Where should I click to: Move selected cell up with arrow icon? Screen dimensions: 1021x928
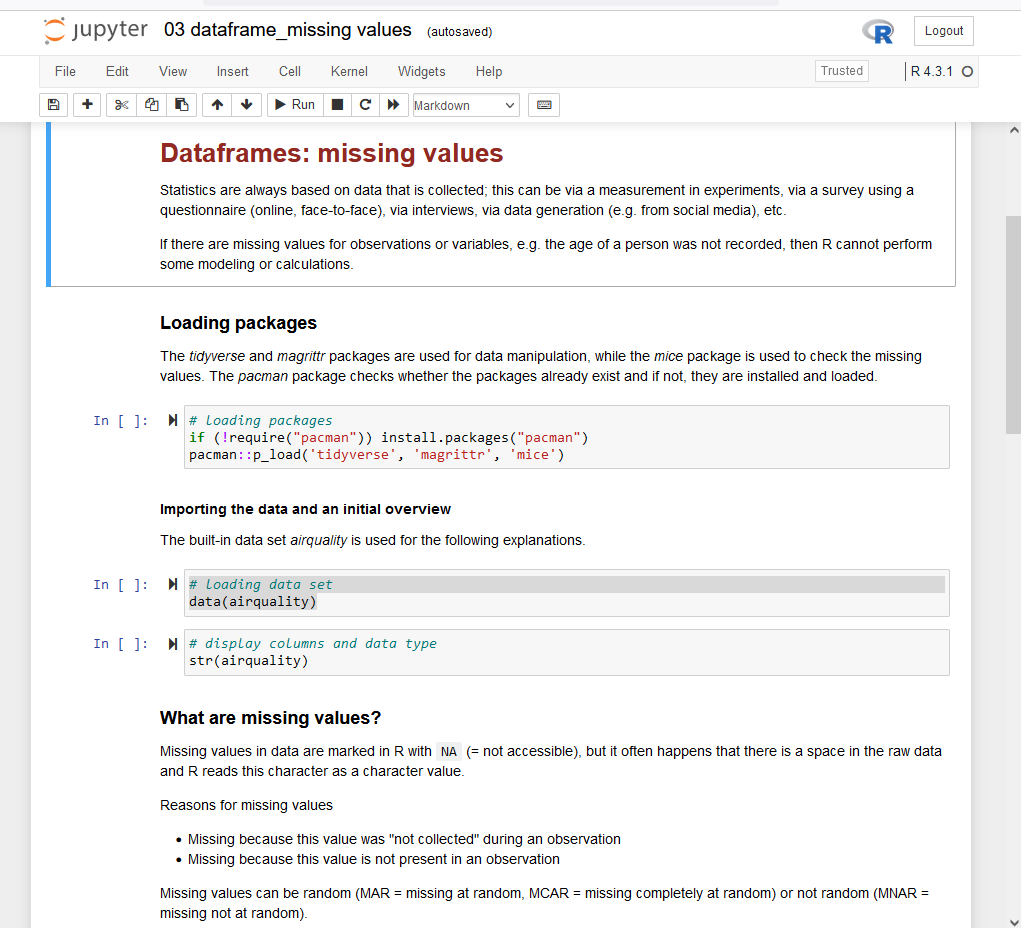pyautogui.click(x=217, y=105)
